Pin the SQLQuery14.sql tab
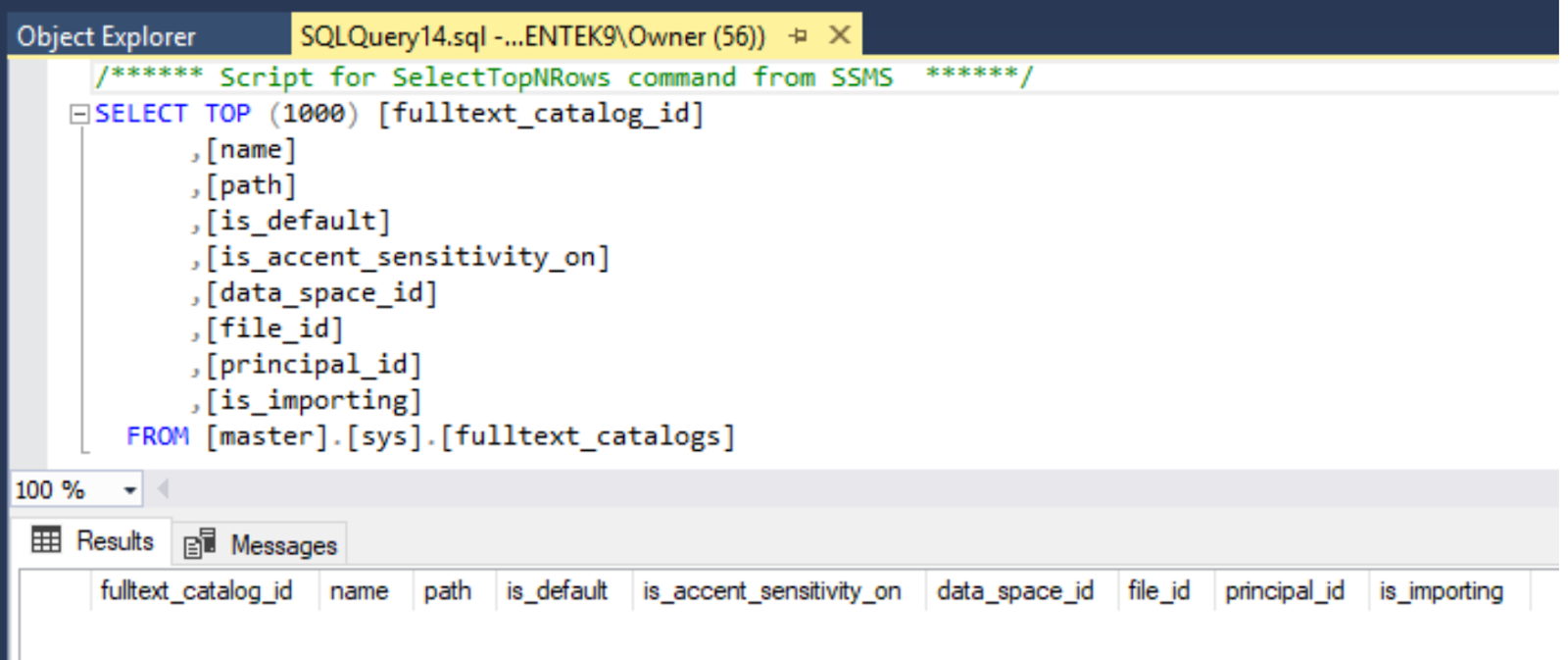 [799, 36]
